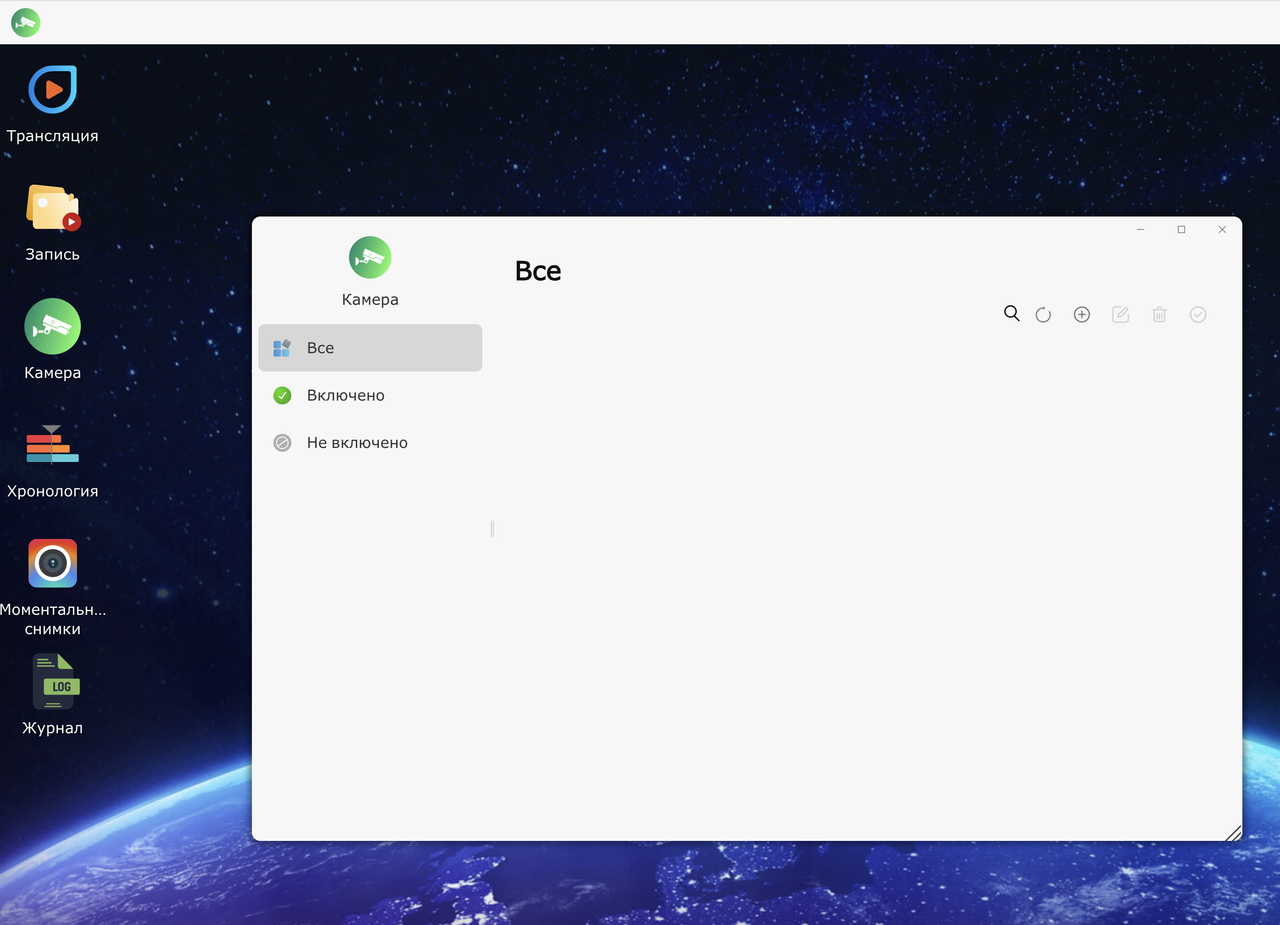This screenshot has height=925, width=1280.
Task: Open the Моментальные снимки desktop icon
Action: point(52,563)
